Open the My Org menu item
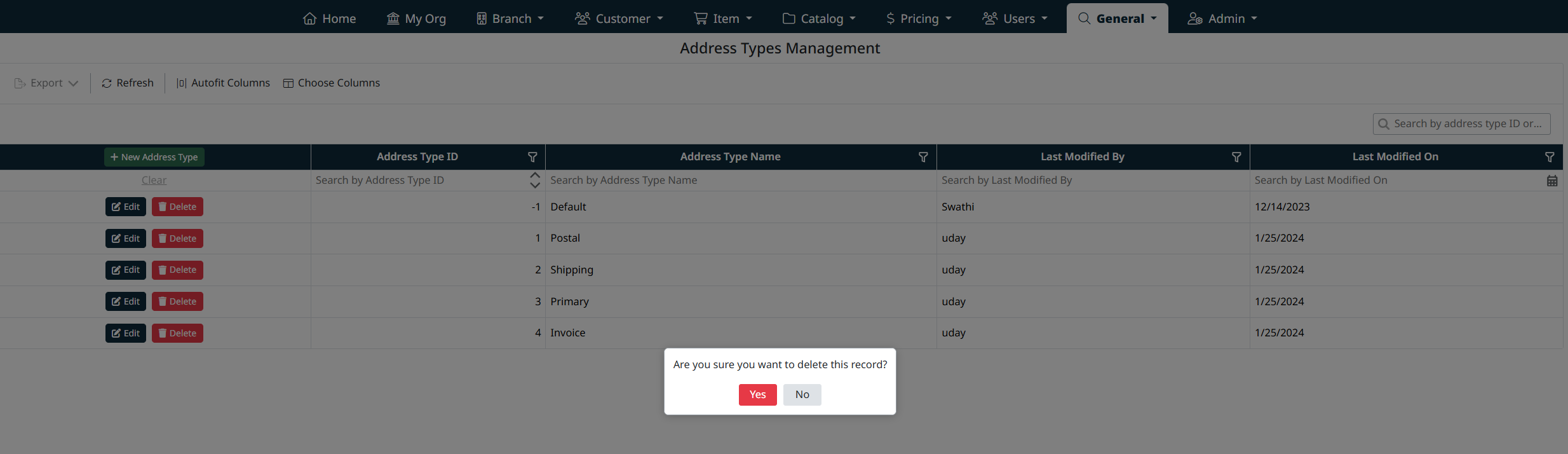The height and width of the screenshot is (454, 1568). pyautogui.click(x=416, y=18)
